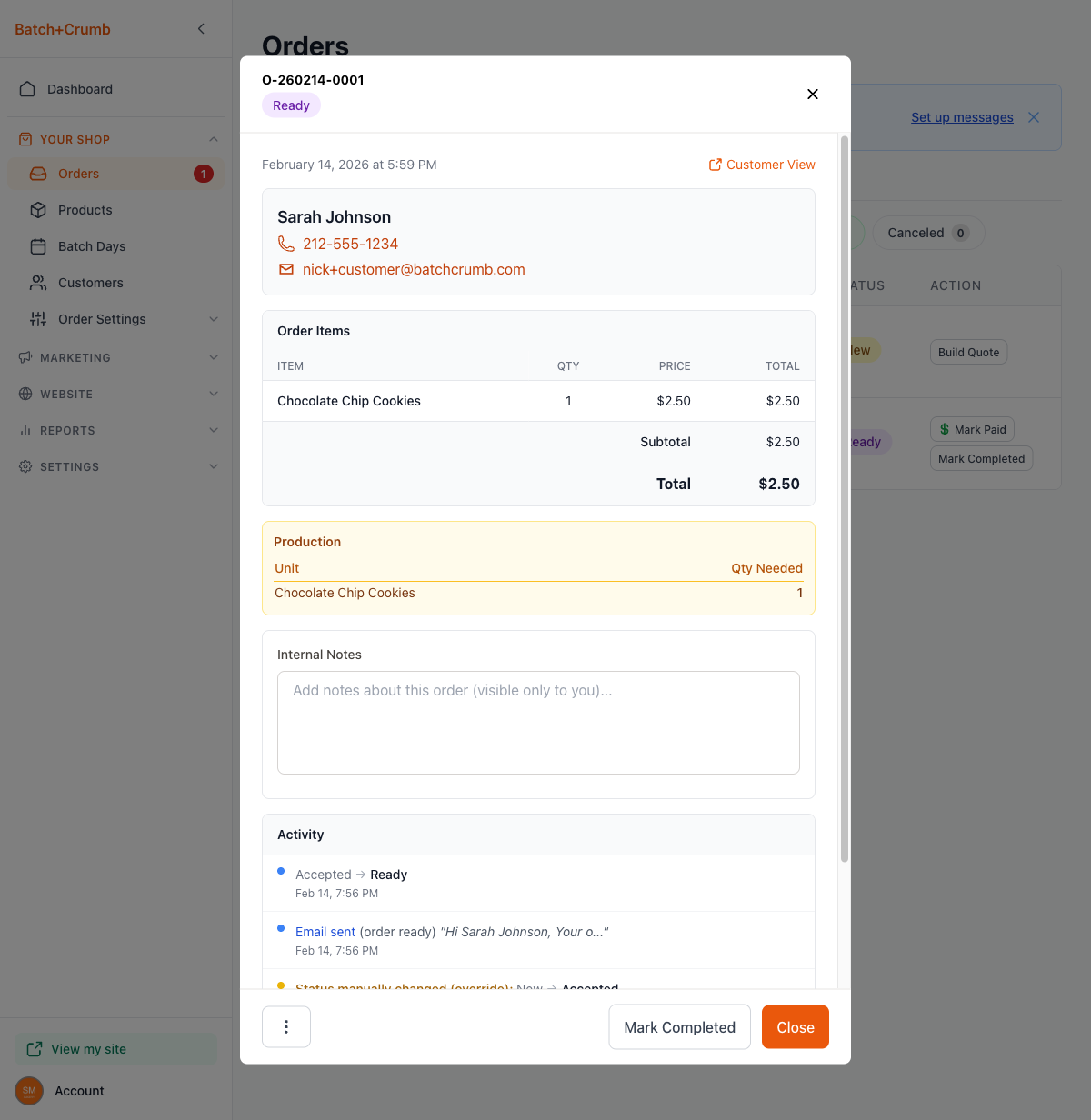Open Customer View external link
The width and height of the screenshot is (1091, 1120).
coord(762,165)
